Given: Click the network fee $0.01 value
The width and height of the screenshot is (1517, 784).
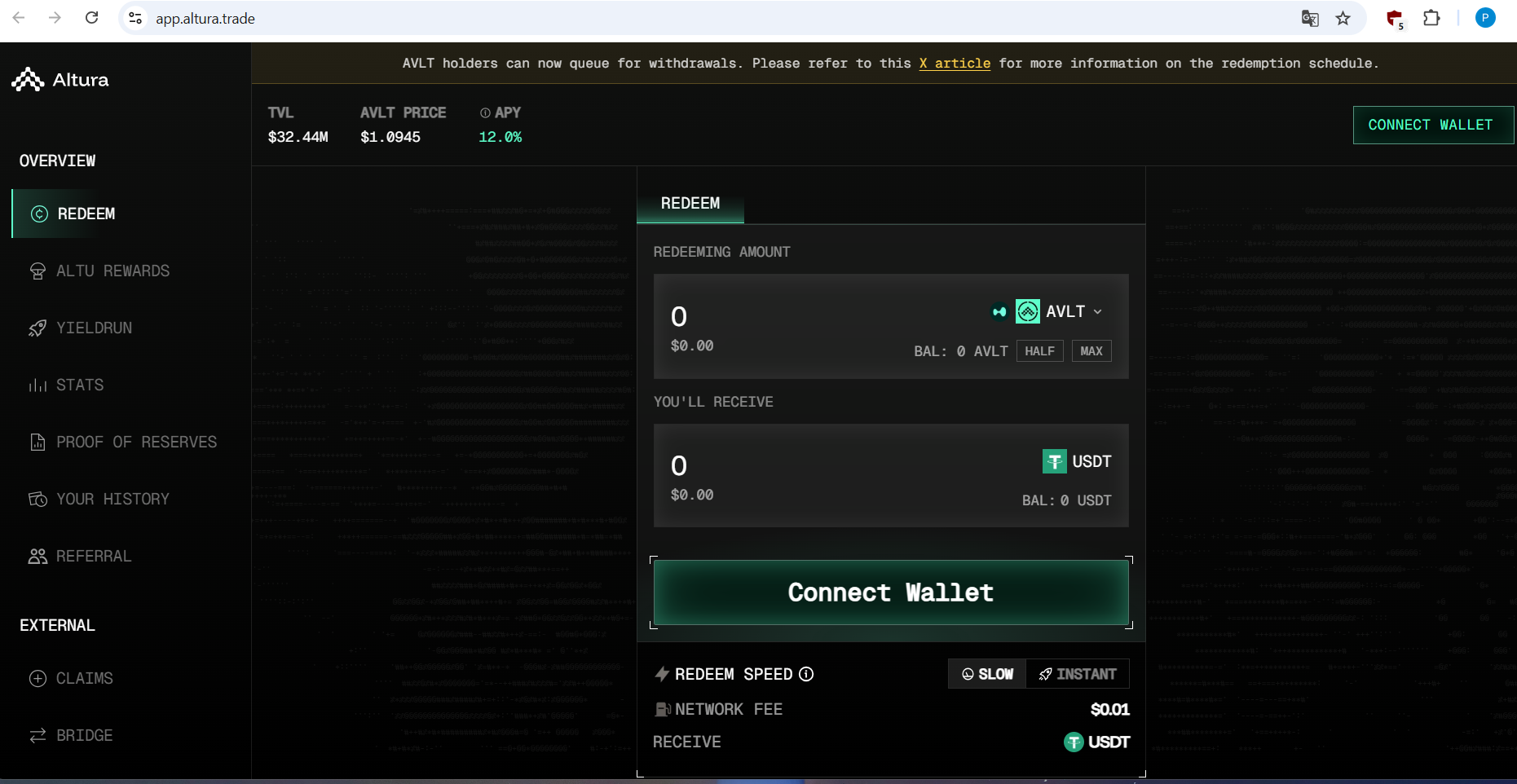Looking at the screenshot, I should coord(1110,710).
